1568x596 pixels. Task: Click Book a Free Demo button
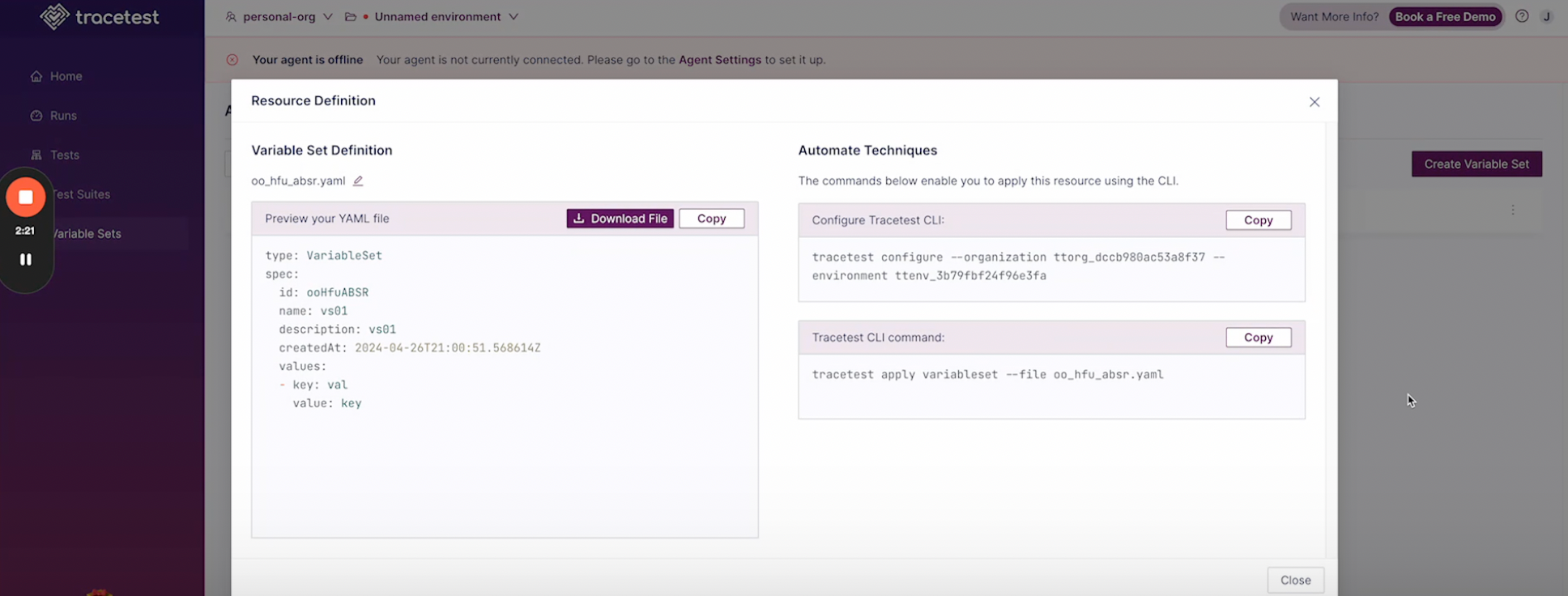(x=1445, y=17)
